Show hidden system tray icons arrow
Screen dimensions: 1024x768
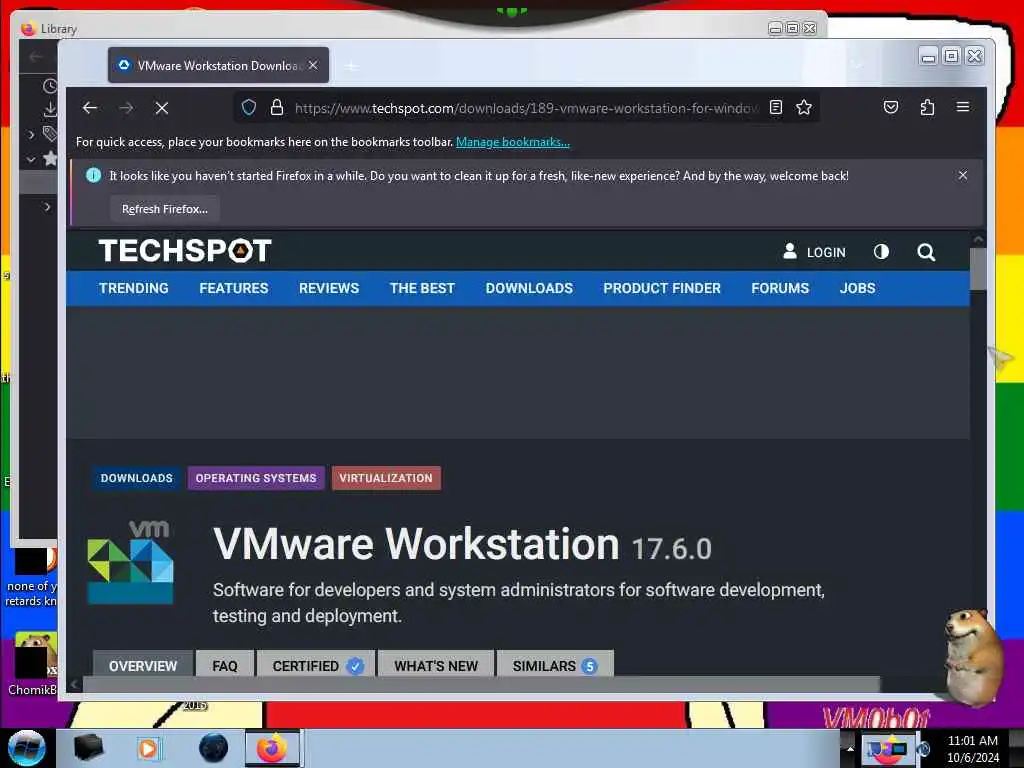click(850, 748)
